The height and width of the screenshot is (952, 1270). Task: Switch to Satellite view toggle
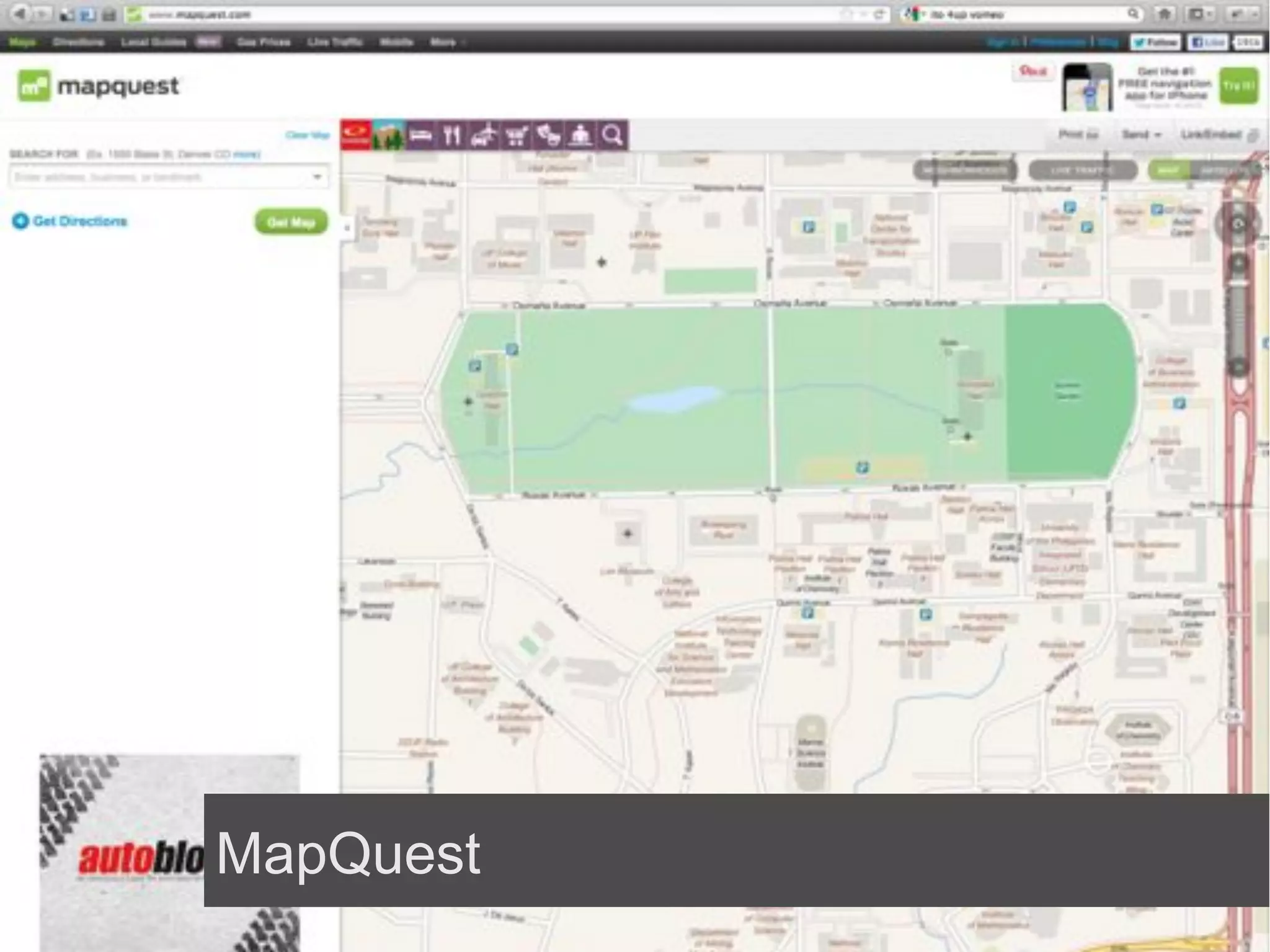[x=1225, y=170]
